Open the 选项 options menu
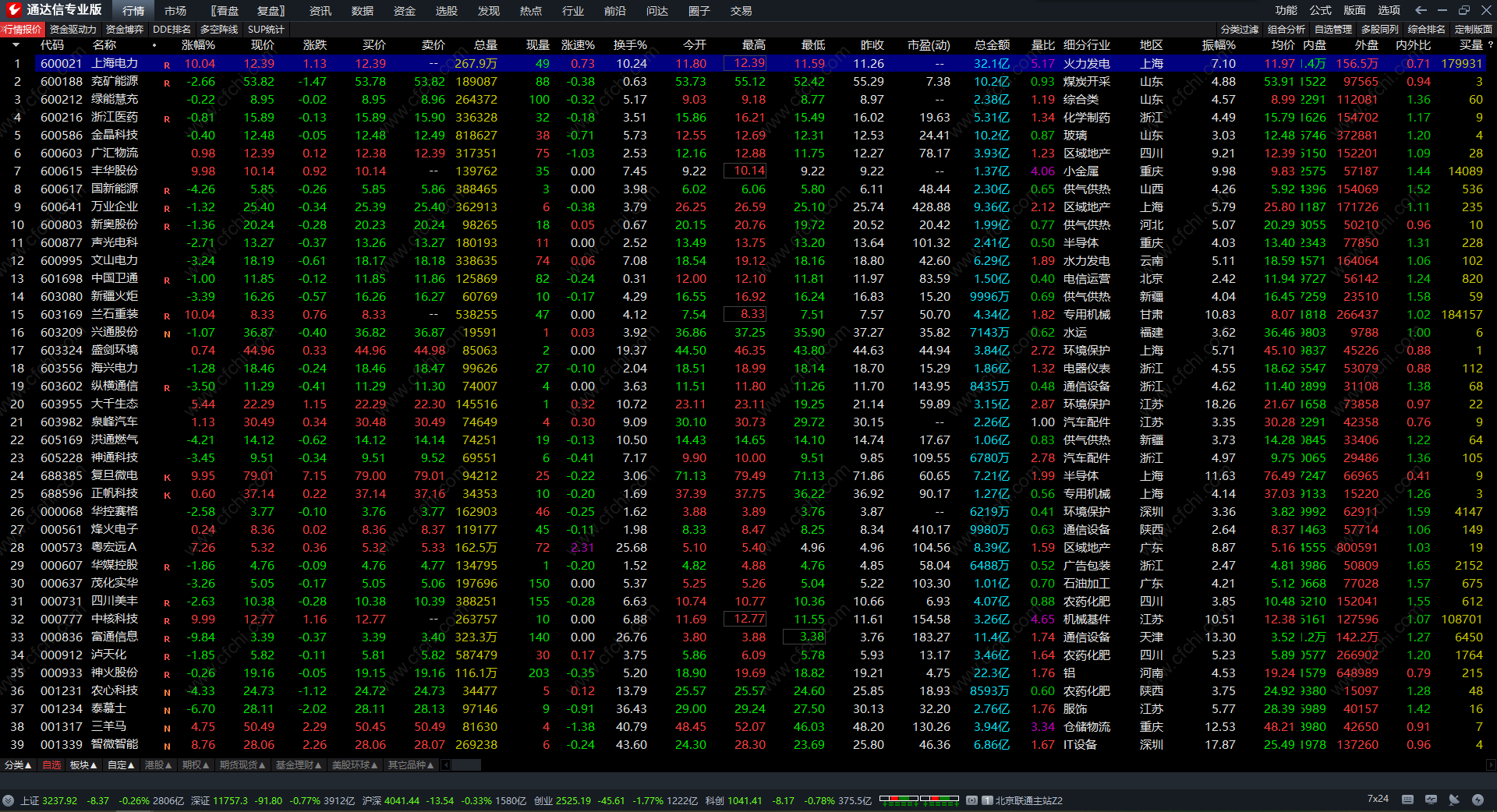 point(1389,10)
